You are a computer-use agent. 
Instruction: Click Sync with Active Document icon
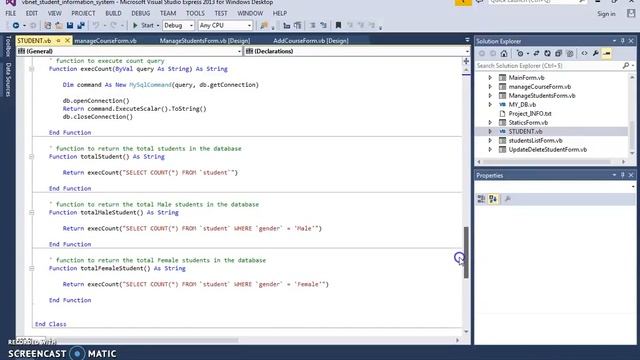pyautogui.click(x=536, y=53)
